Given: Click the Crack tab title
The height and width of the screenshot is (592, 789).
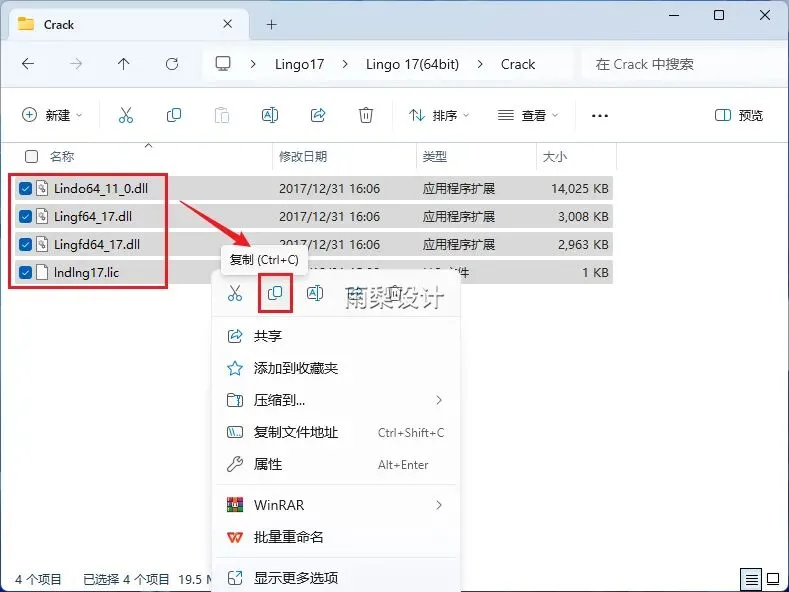Looking at the screenshot, I should point(59,24).
